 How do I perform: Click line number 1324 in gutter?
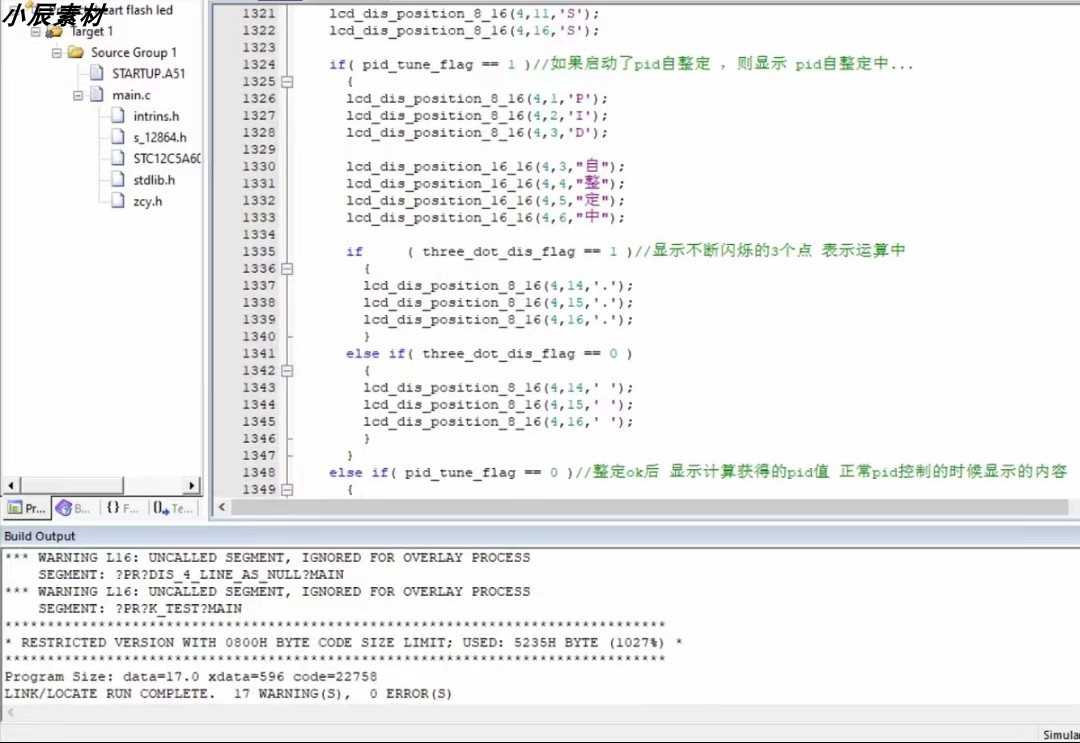pos(258,65)
